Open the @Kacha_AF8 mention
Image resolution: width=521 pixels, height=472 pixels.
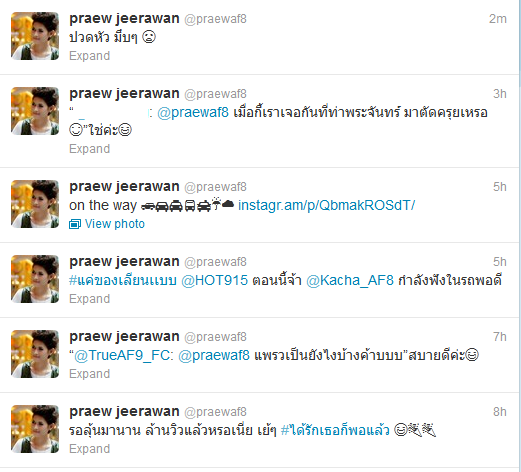click(x=350, y=280)
